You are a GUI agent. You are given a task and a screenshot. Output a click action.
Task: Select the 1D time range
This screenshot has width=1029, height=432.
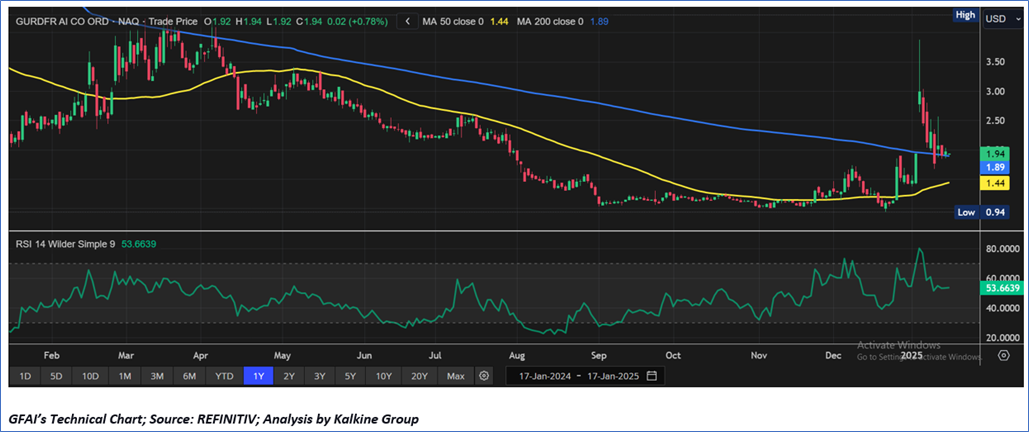tap(25, 376)
